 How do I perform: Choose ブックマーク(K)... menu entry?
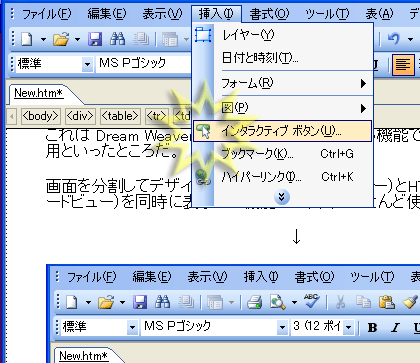point(282,154)
